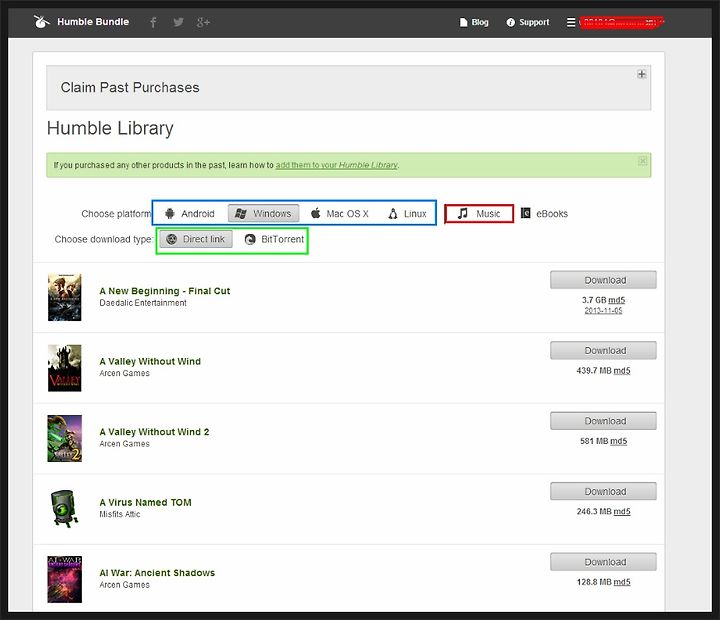The width and height of the screenshot is (720, 620).
Task: Click 'Misfits Attic' publisher text
Action: coord(120,514)
